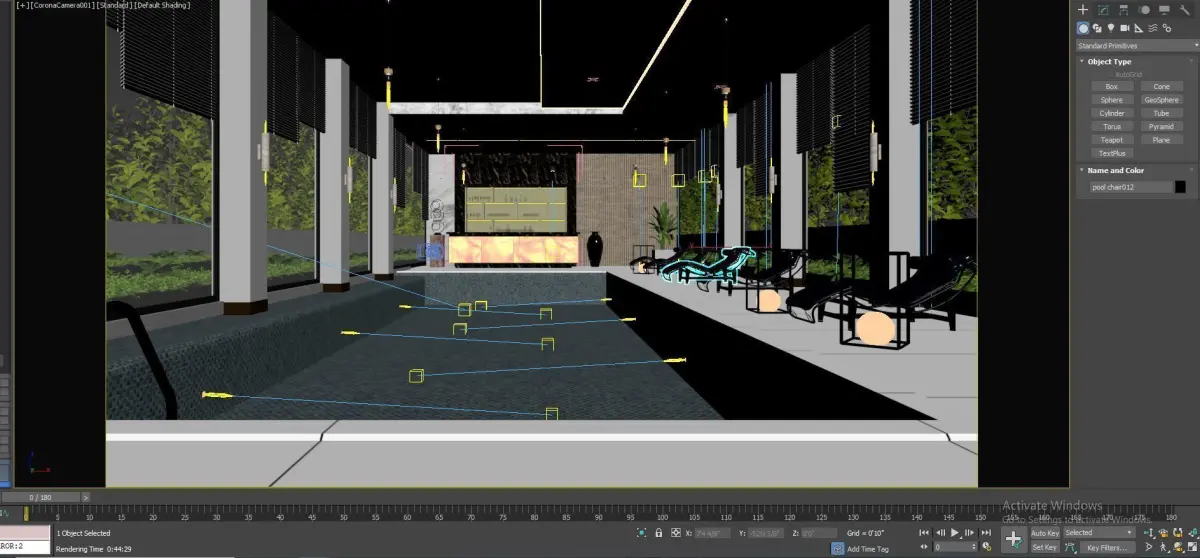Collapse the Name and Color rollout

[1115, 171]
